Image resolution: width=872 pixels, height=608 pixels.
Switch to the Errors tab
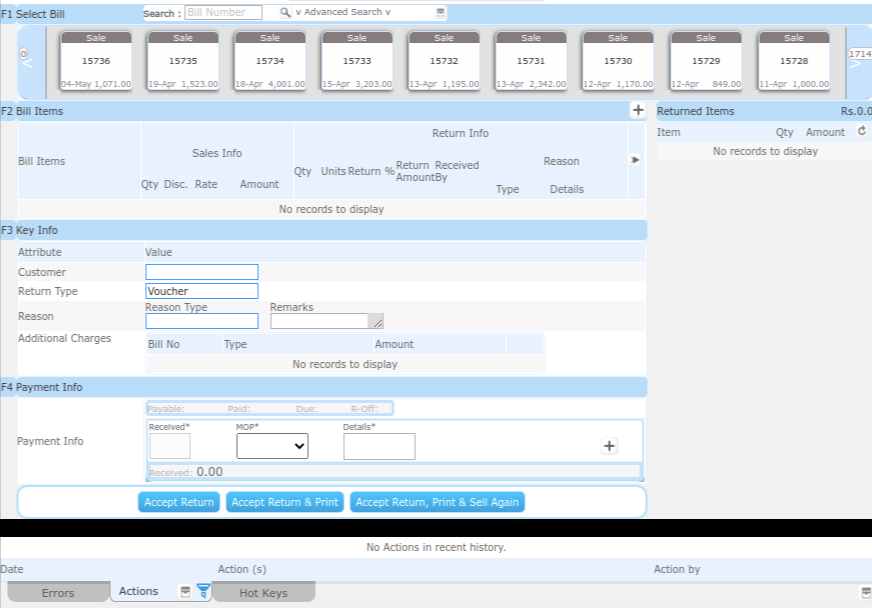coord(58,593)
